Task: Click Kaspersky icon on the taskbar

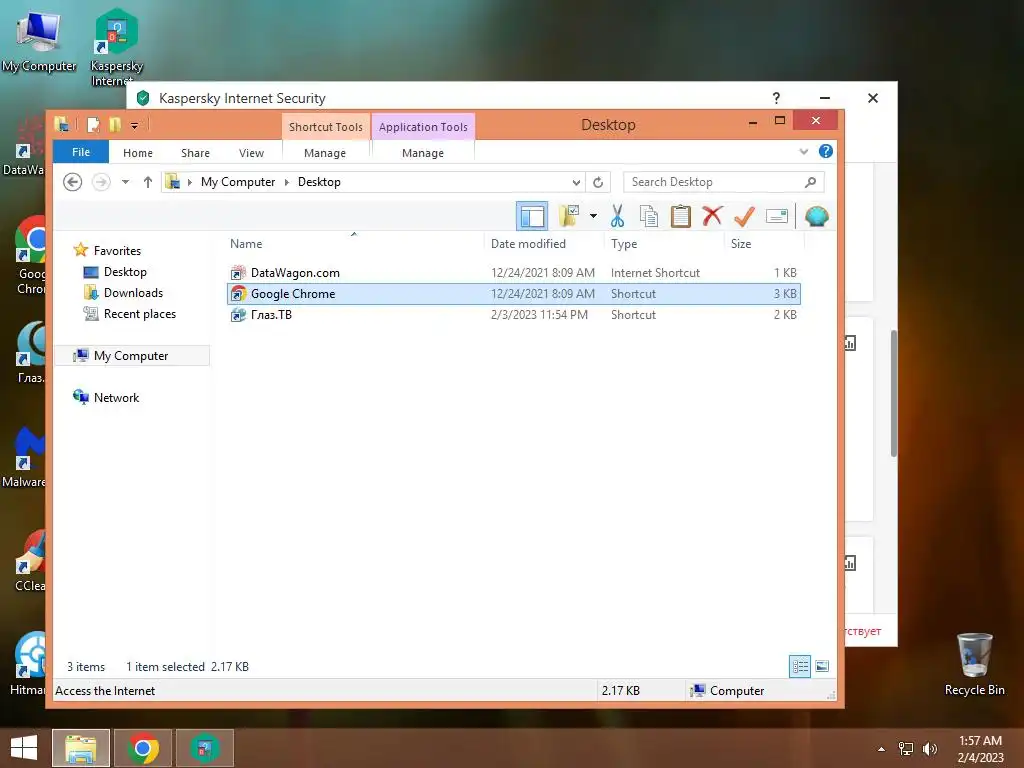Action: [x=205, y=748]
